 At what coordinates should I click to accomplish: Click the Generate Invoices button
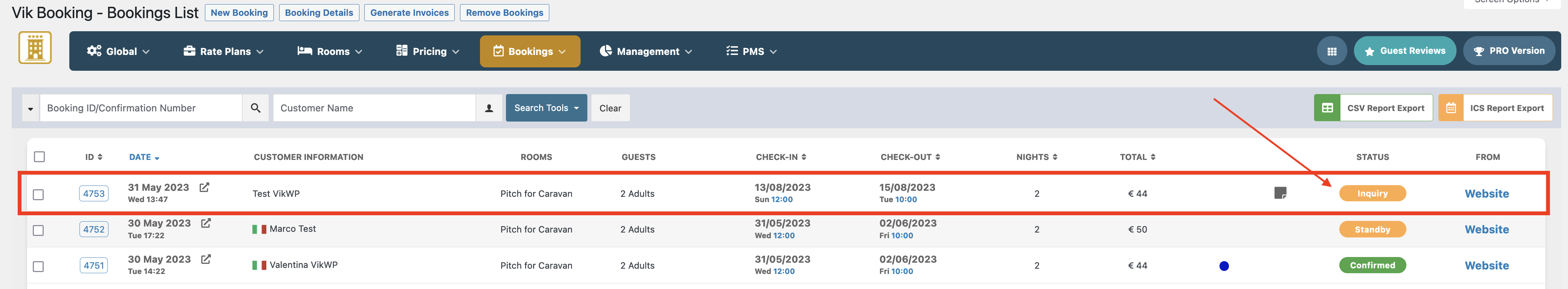click(410, 13)
